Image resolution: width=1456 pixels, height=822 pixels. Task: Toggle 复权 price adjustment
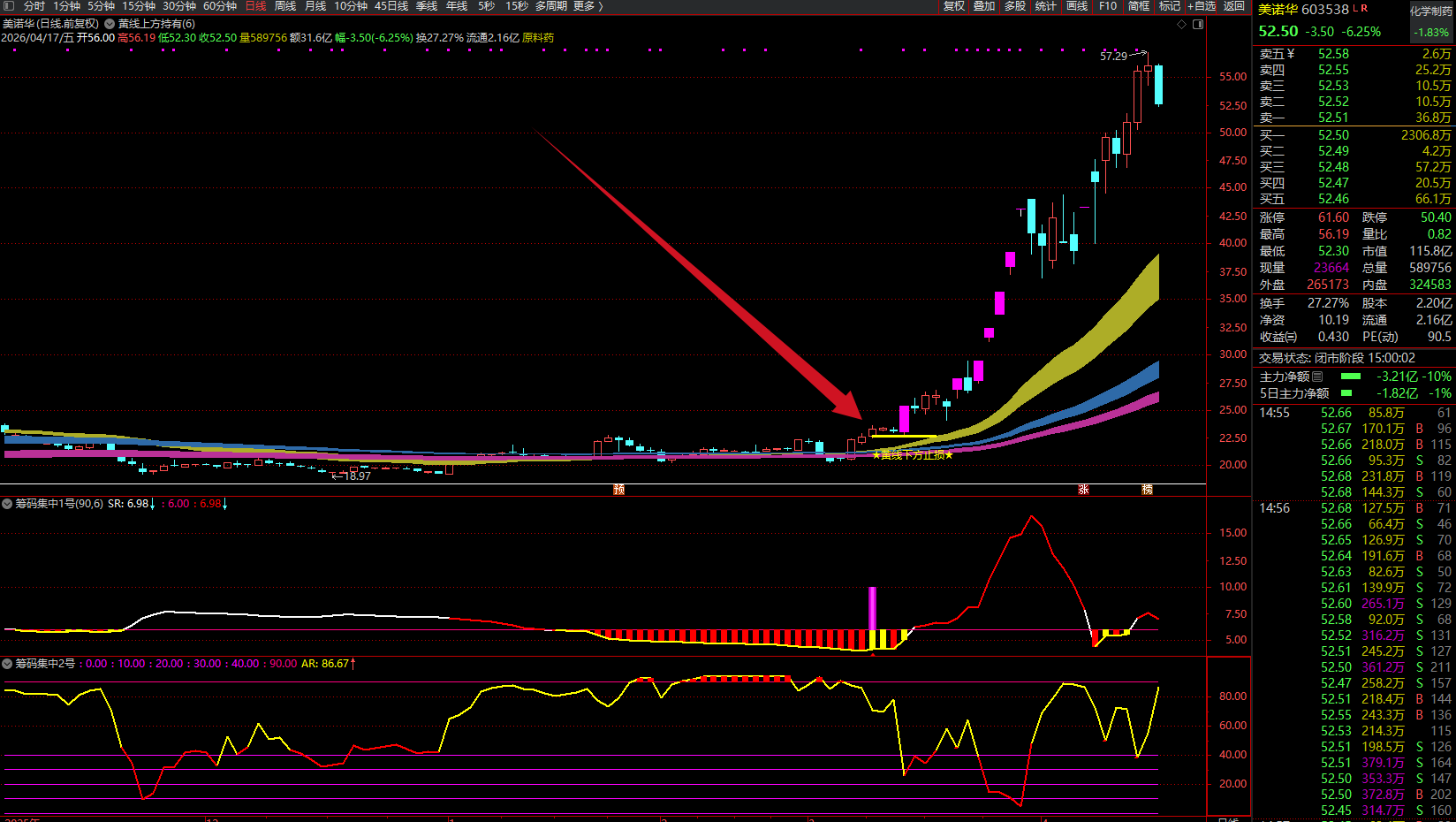[953, 6]
